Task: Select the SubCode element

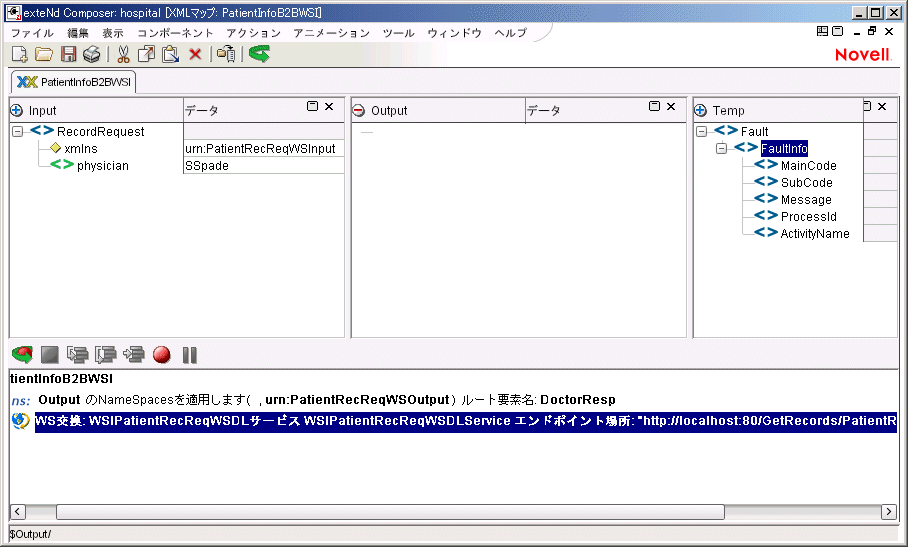Action: tap(807, 182)
